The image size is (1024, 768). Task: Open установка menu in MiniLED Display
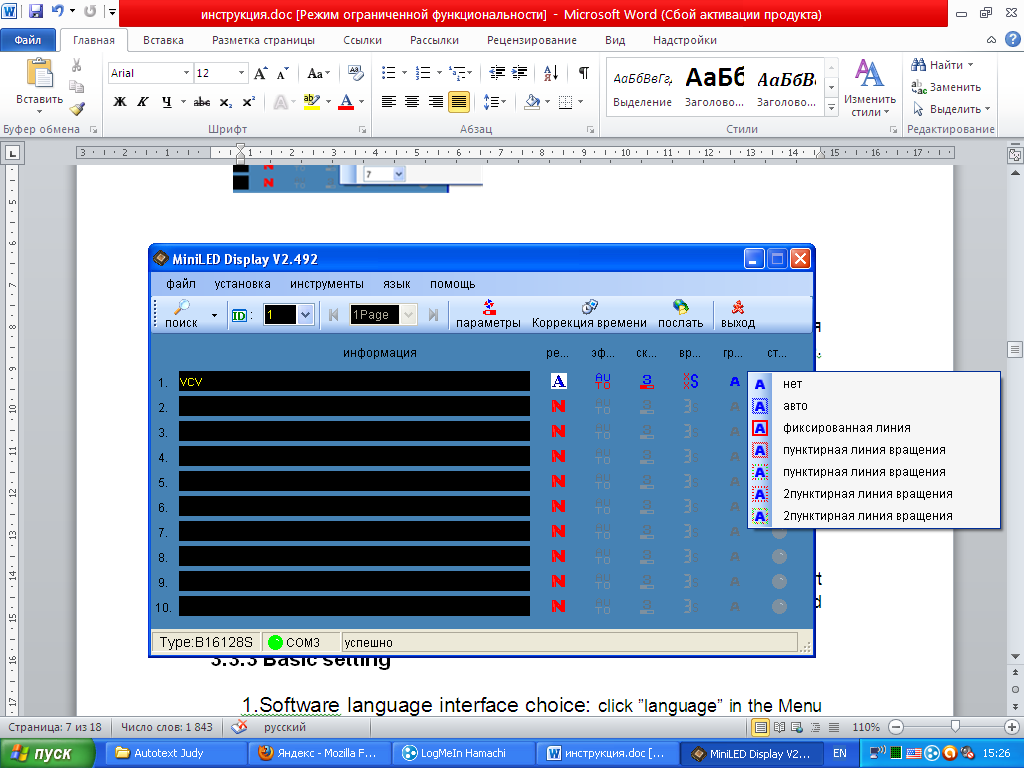242,284
